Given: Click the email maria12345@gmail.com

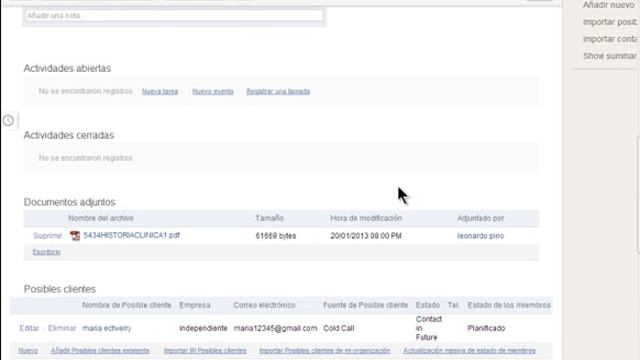Looking at the screenshot, I should tap(276, 328).
